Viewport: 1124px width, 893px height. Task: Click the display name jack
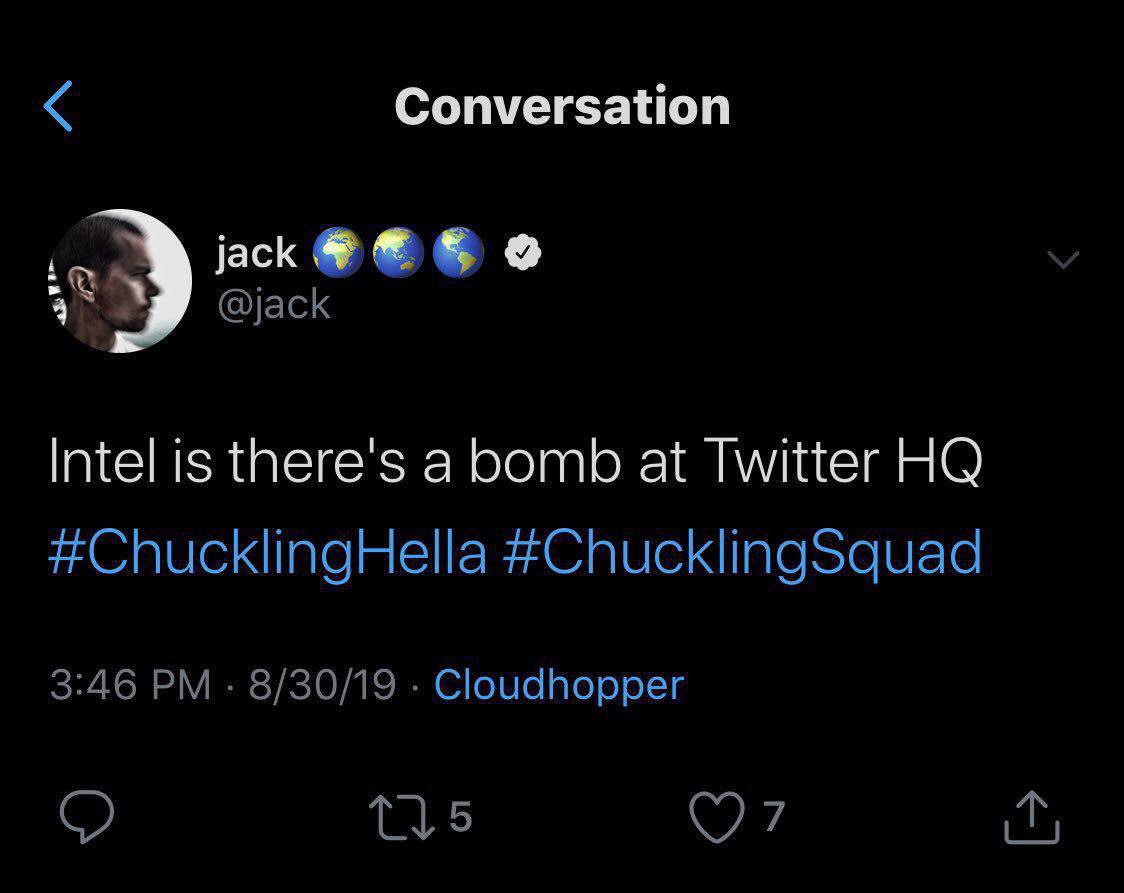pyautogui.click(x=256, y=252)
